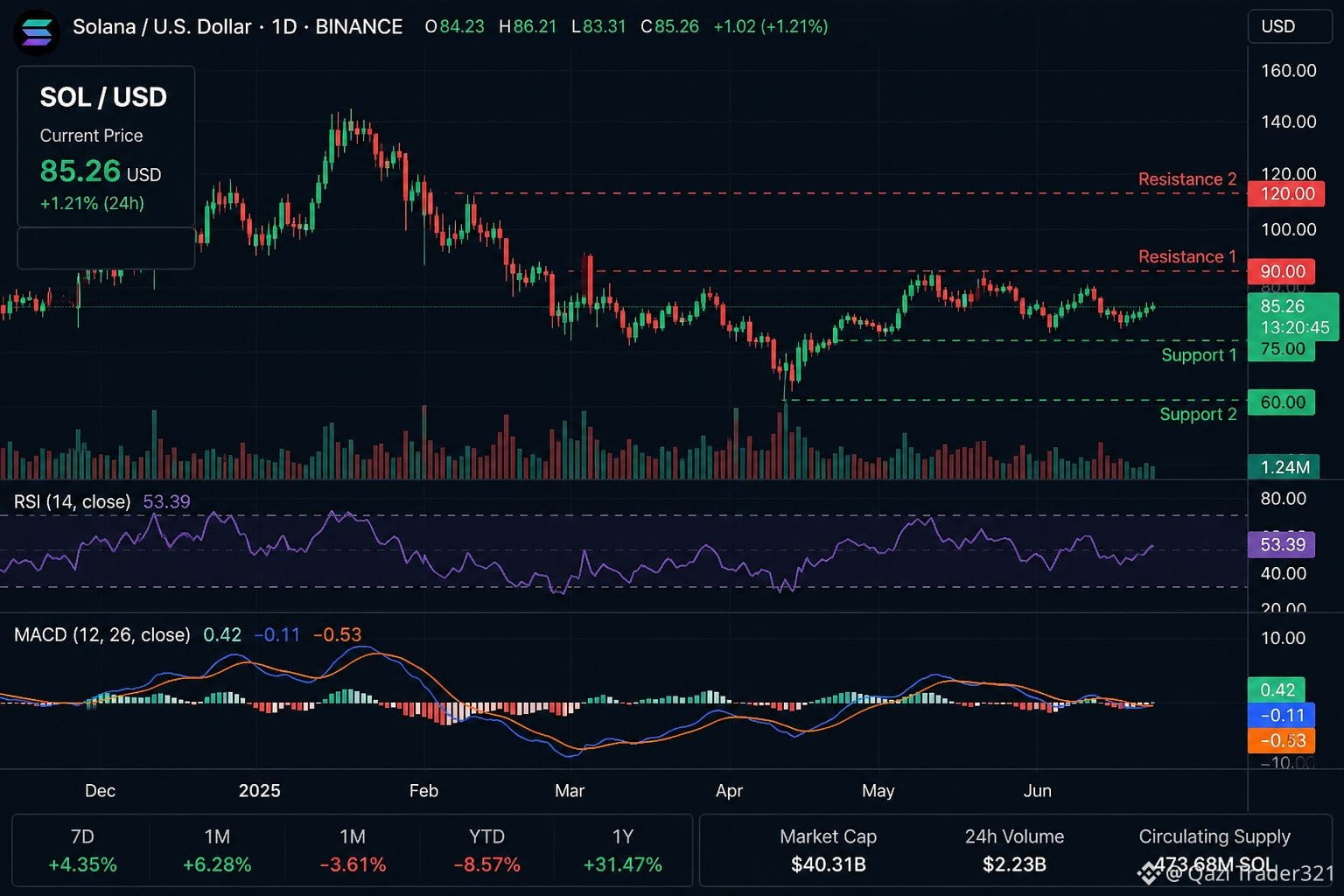Click the 140.00 price axis label

tap(1288, 122)
